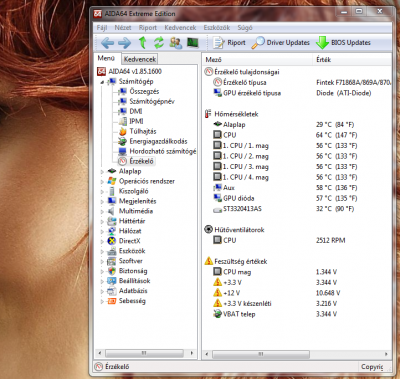Select the AIDA64 v1.85.1600 root node
The width and height of the screenshot is (400, 379).
[x=129, y=71]
